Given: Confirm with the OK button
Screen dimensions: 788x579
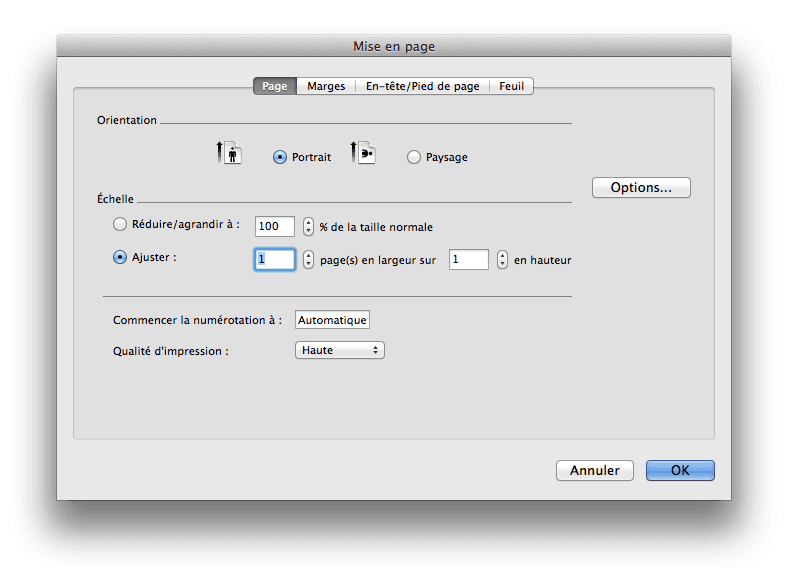Looking at the screenshot, I should [x=680, y=470].
